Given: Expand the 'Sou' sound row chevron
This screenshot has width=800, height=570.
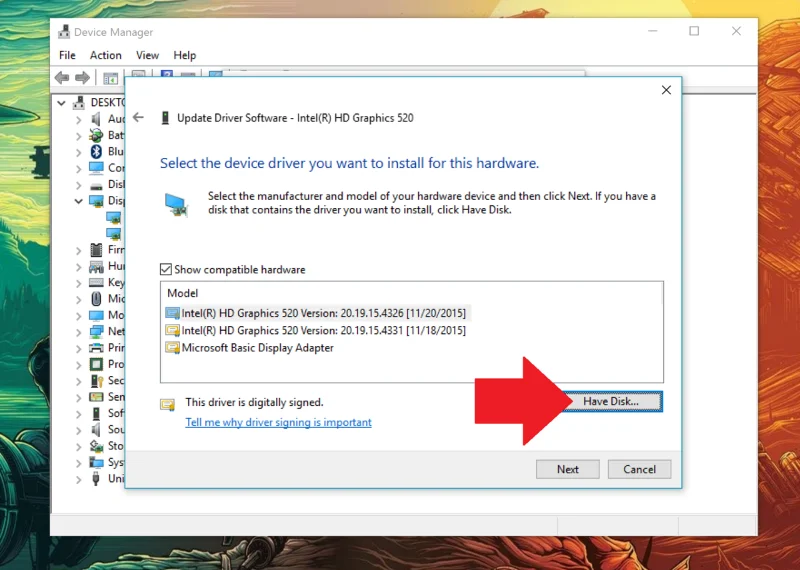Looking at the screenshot, I should [x=78, y=430].
